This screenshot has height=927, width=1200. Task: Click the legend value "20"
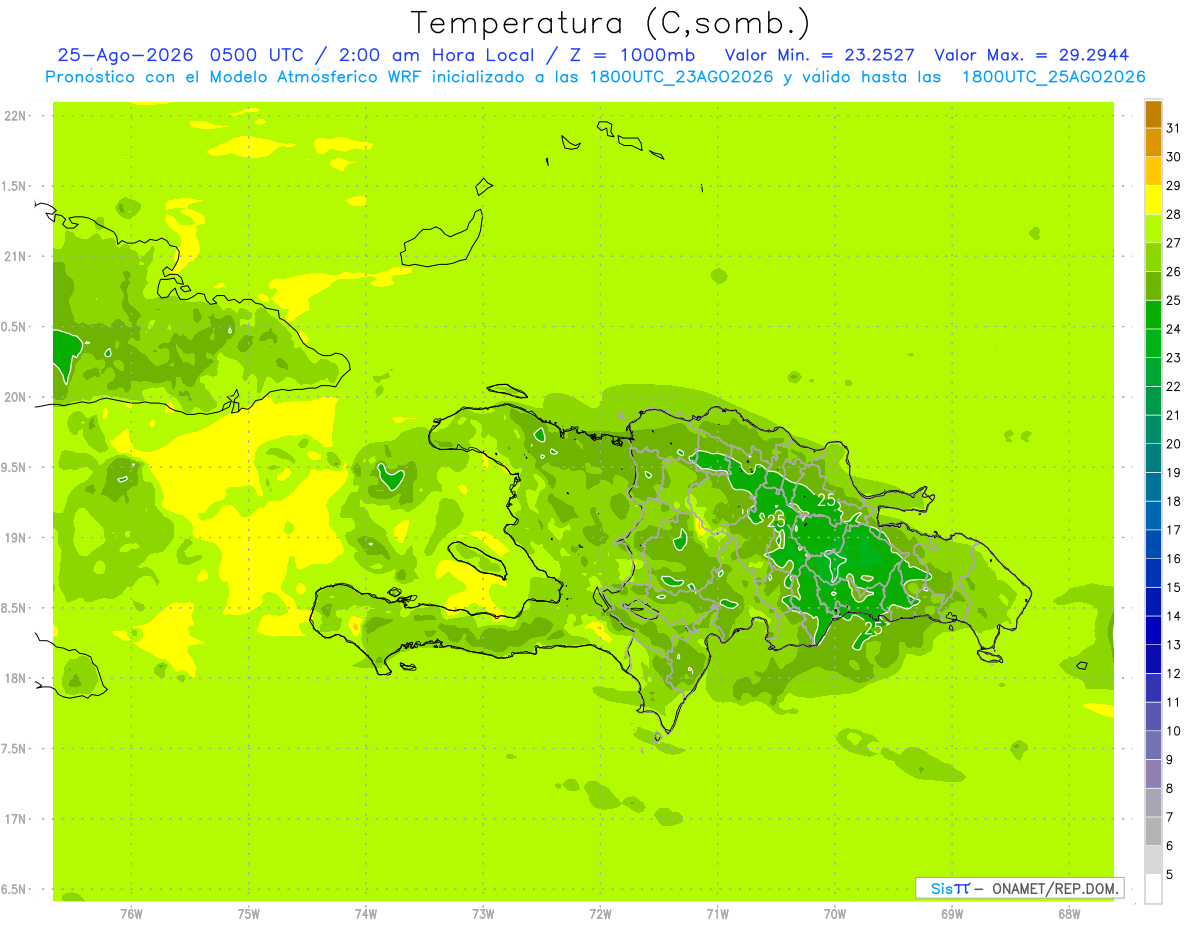point(1174,444)
